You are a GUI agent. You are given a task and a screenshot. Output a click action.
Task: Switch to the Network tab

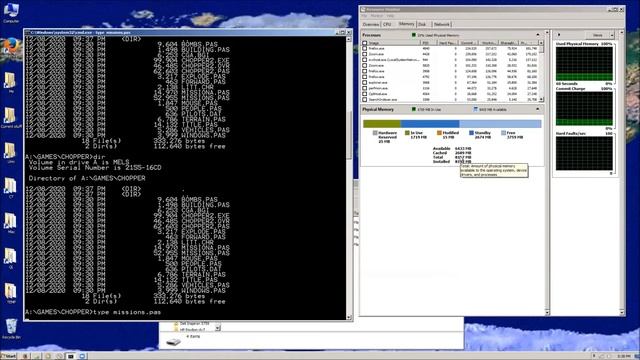coord(441,24)
